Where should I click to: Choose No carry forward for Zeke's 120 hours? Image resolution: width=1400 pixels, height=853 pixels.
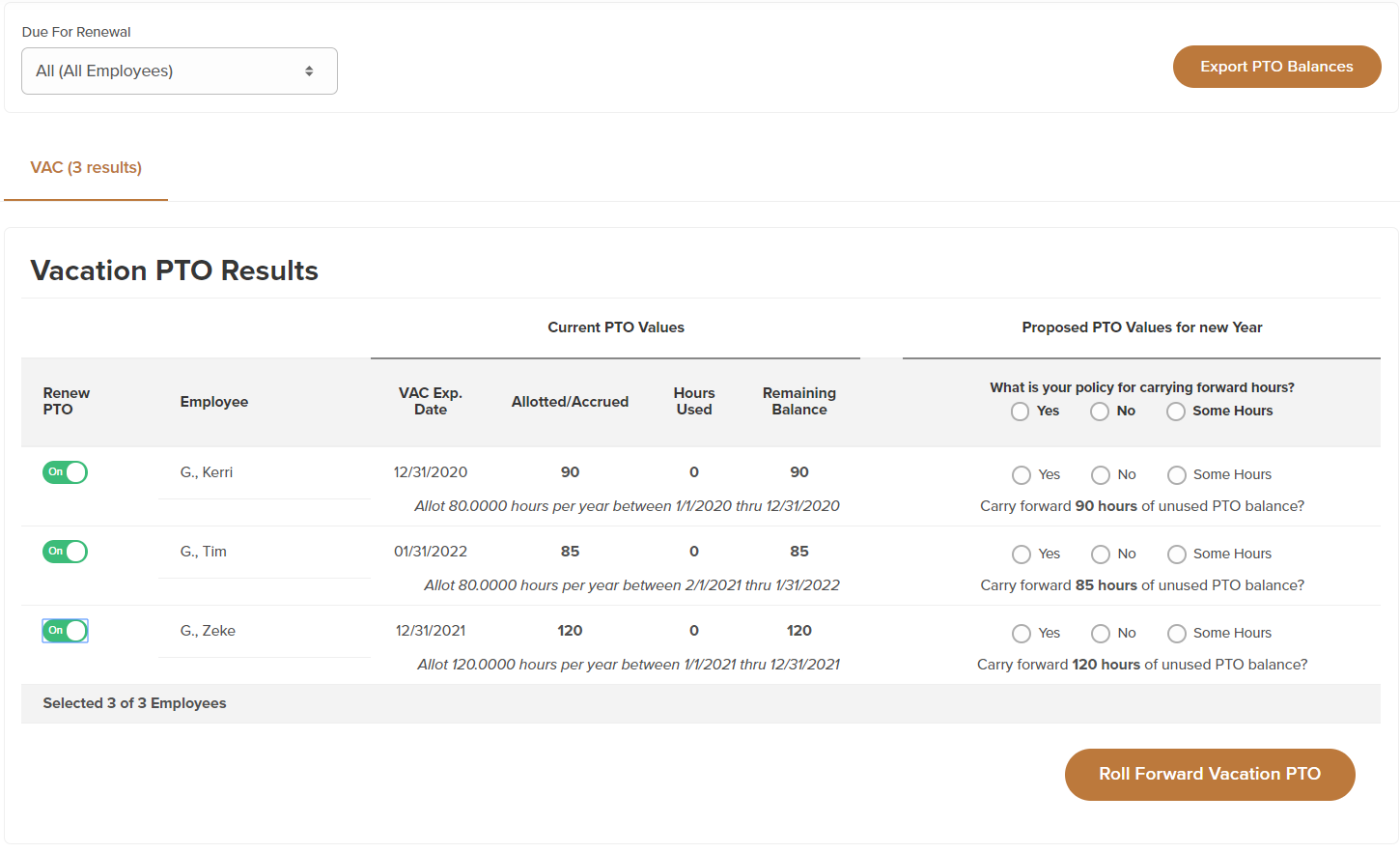click(1100, 634)
